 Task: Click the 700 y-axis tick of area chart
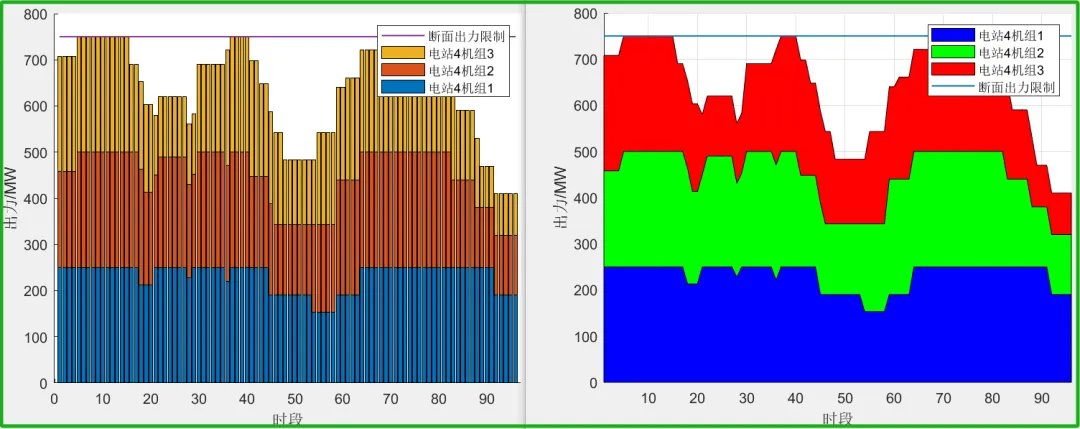586,60
